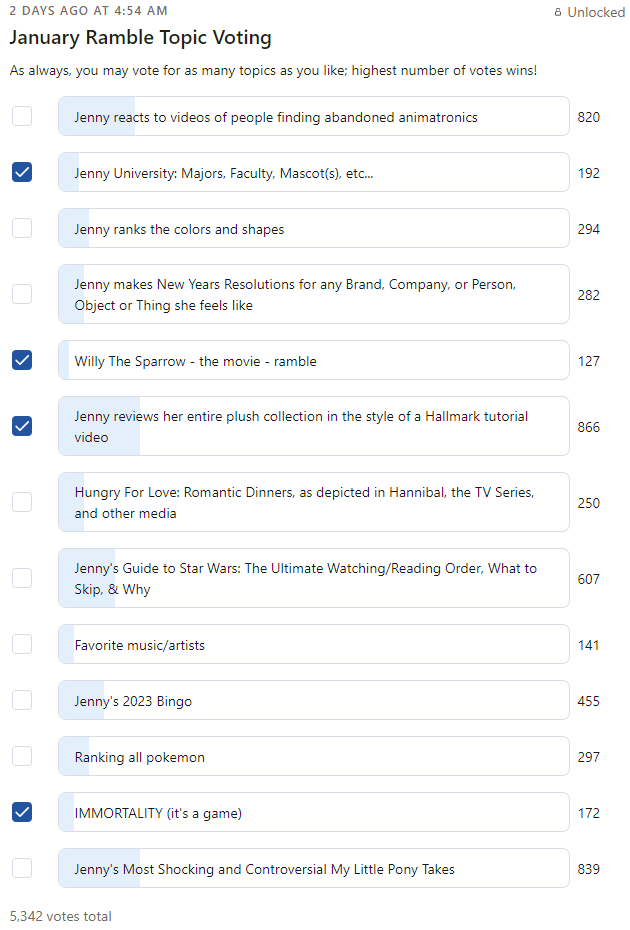
Task: Select the Star Wars guide checkbox
Action: (x=22, y=578)
